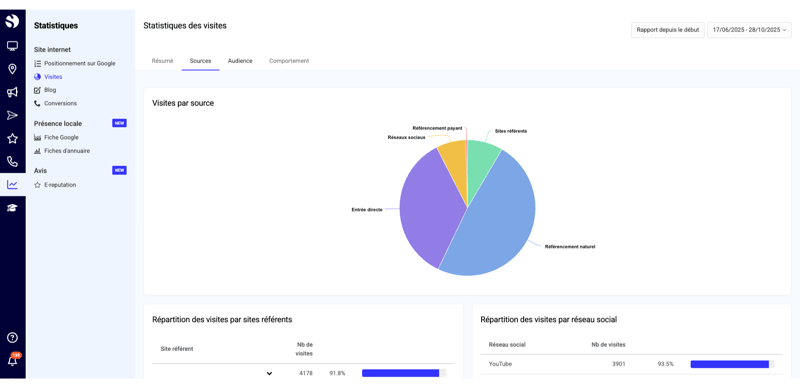Click the 3901 visits value

click(618, 364)
